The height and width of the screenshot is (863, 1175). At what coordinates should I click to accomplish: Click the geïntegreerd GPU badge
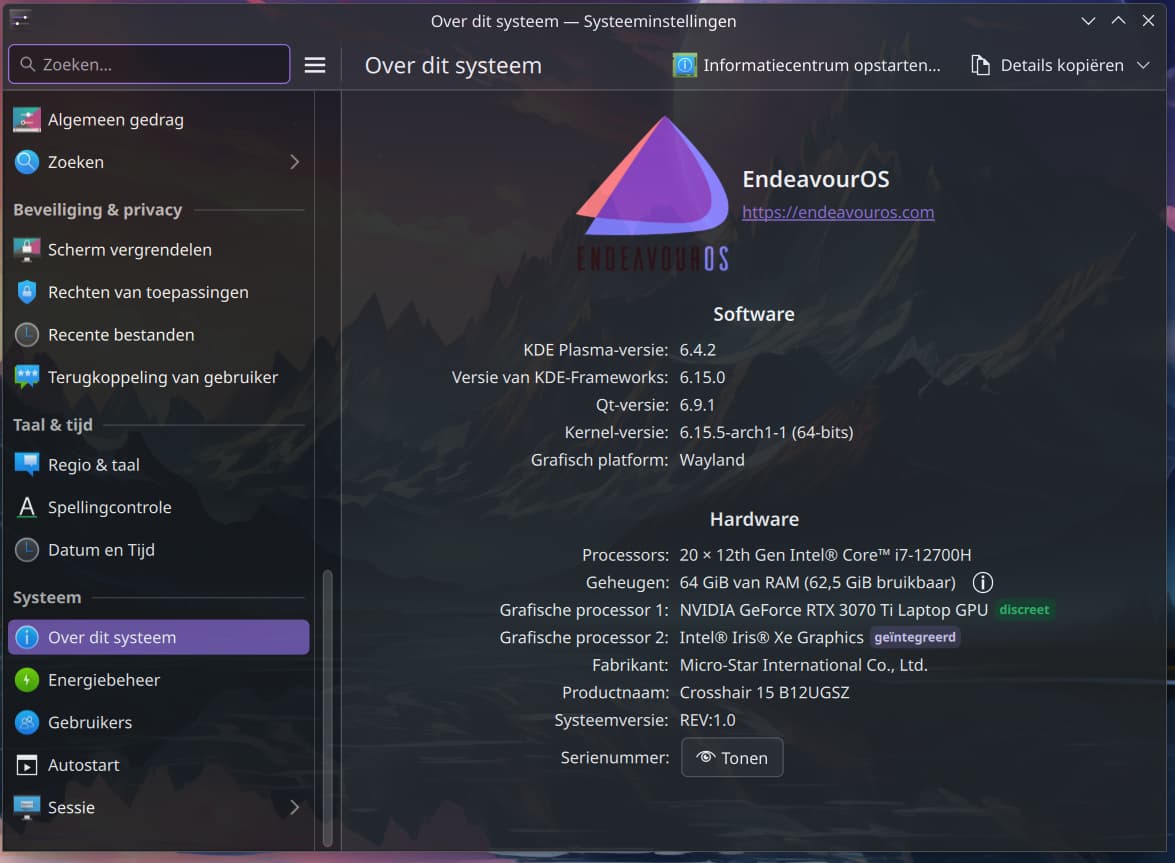click(x=915, y=638)
